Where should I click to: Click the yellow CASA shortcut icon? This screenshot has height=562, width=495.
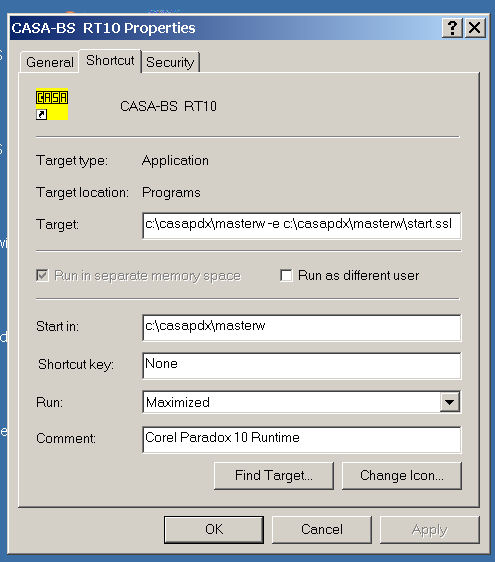click(x=52, y=104)
